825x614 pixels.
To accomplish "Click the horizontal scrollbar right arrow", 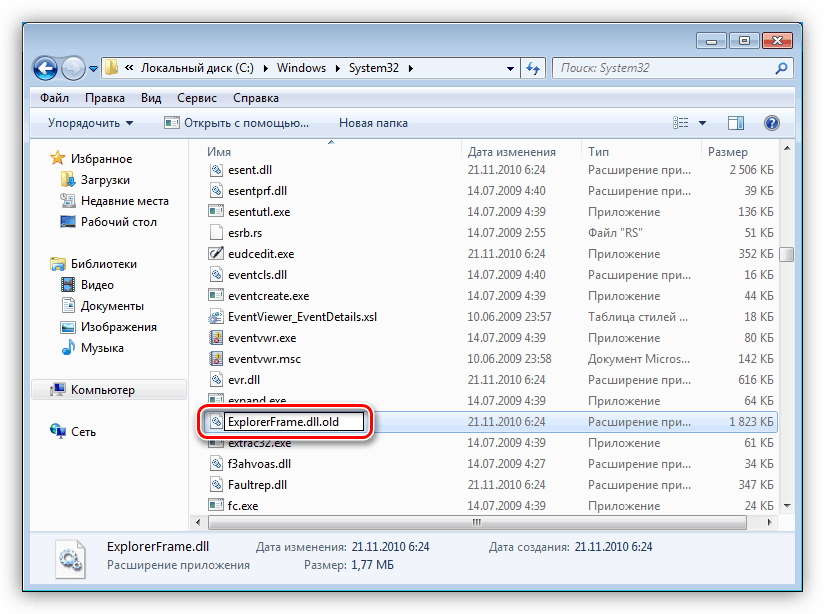I will coord(769,522).
